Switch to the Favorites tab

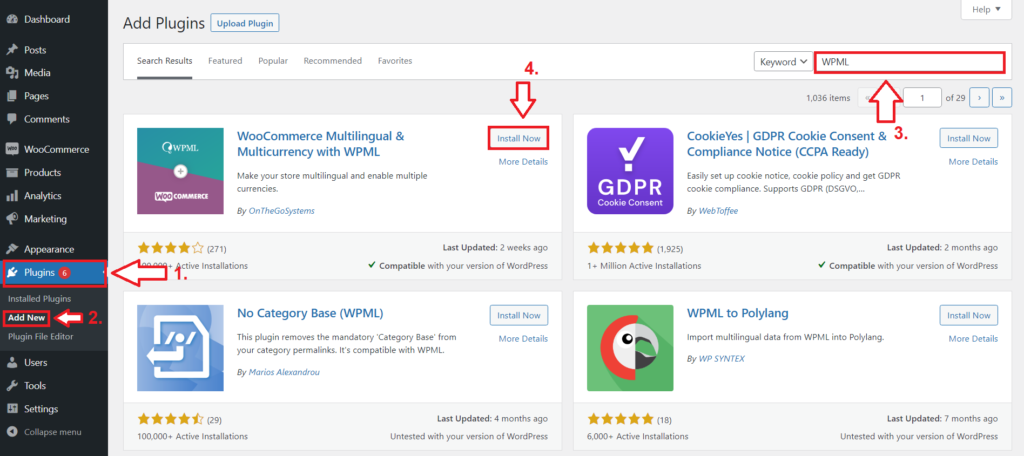pyautogui.click(x=395, y=61)
